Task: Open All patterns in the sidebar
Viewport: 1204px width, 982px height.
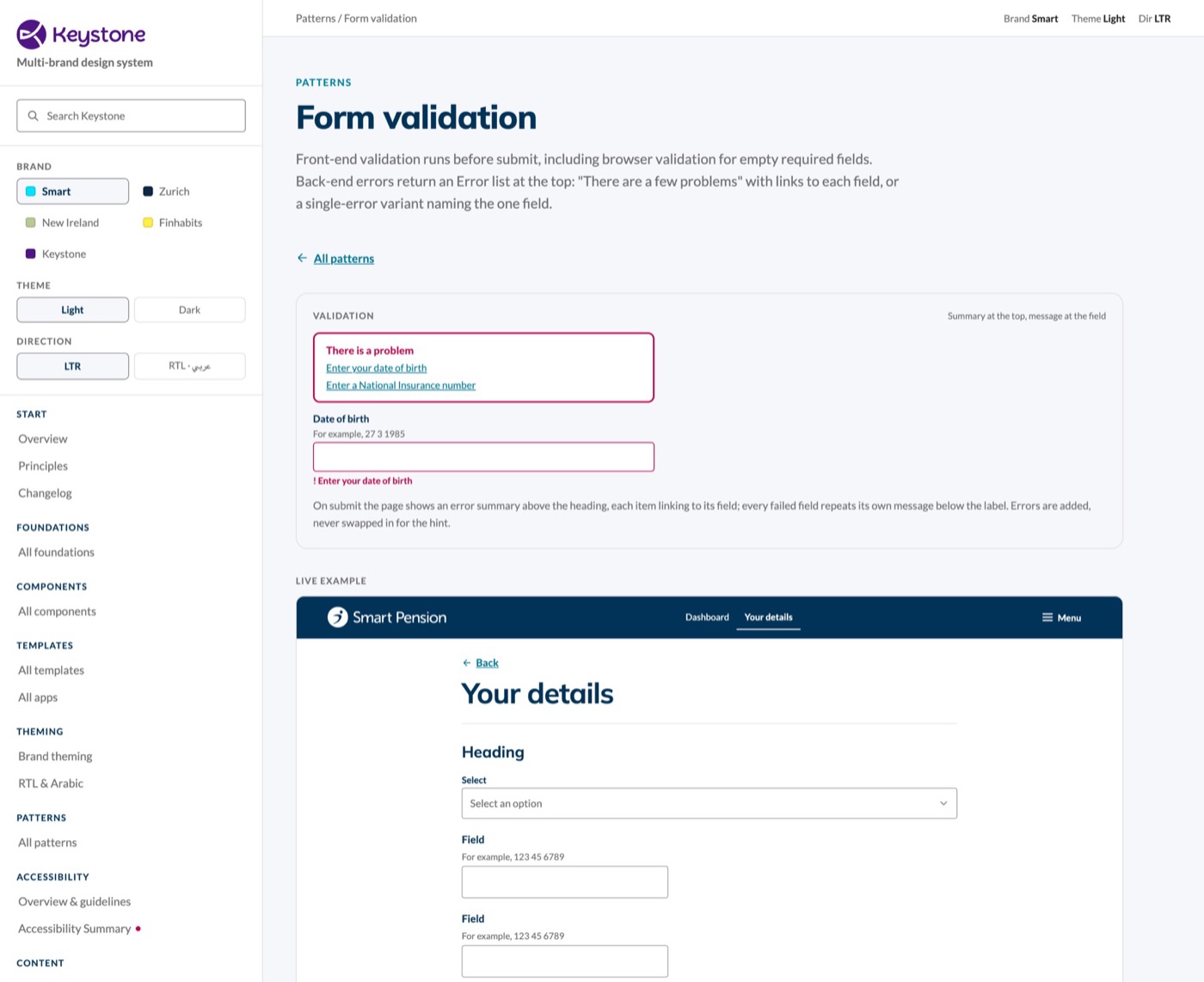Action: (x=47, y=843)
